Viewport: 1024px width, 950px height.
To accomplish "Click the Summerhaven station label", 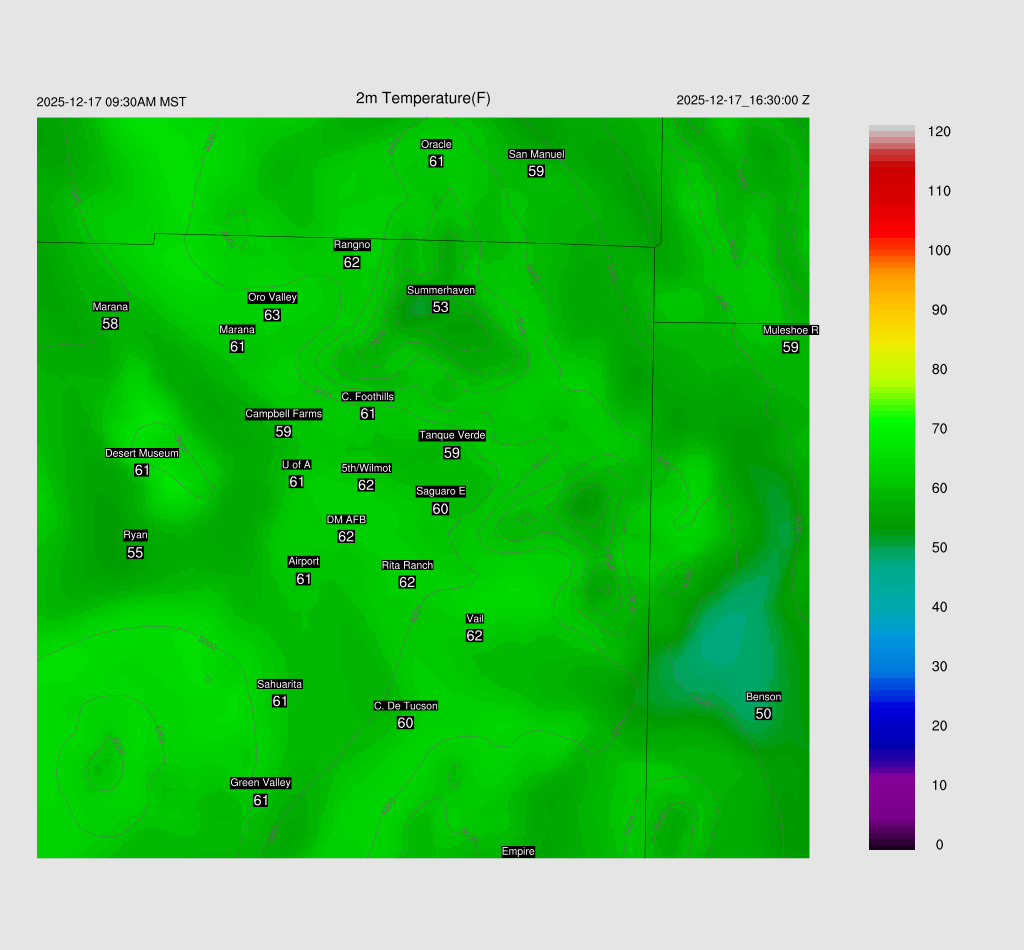I will coord(440,290).
